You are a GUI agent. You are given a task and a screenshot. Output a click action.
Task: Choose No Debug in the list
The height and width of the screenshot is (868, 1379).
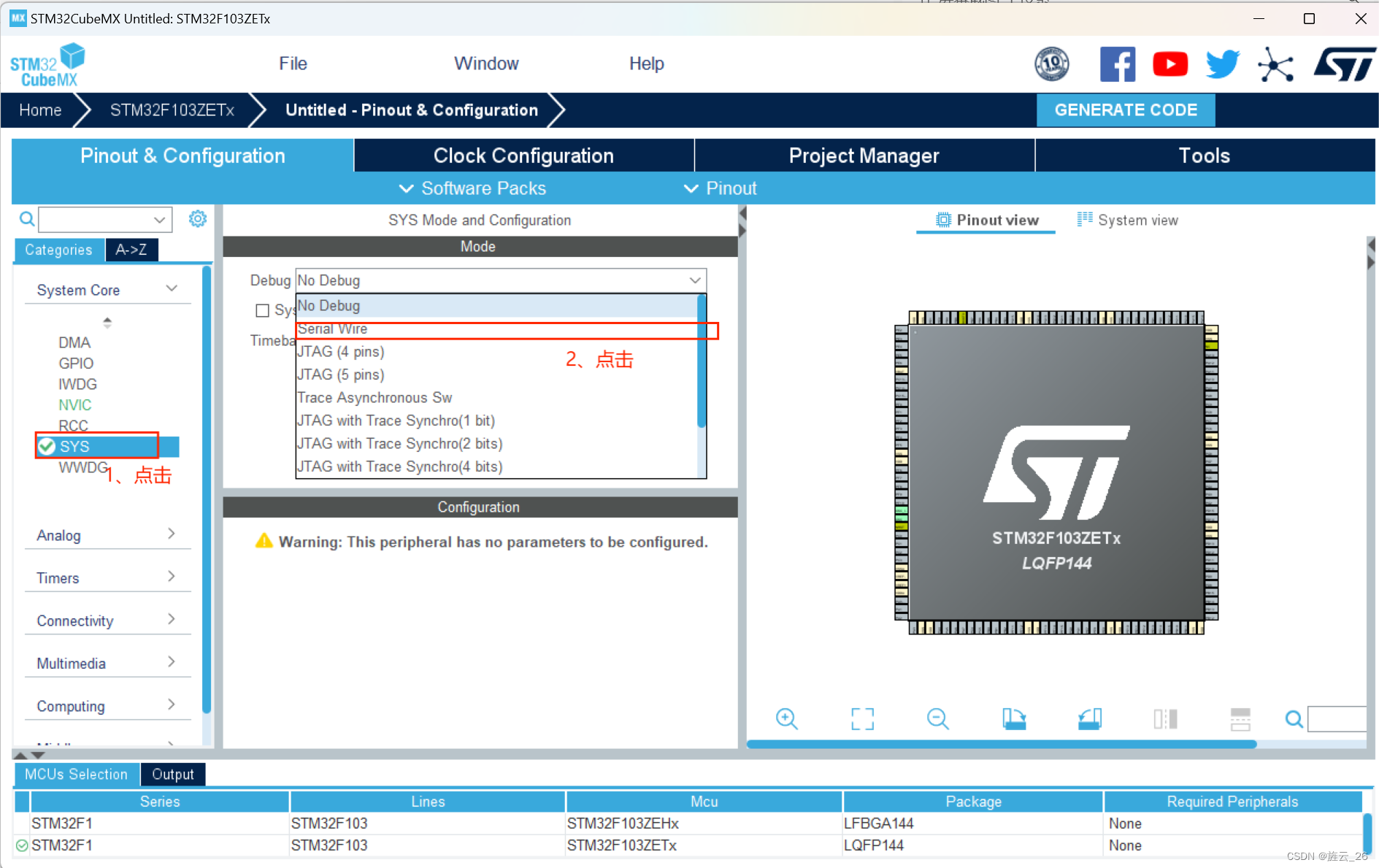point(496,306)
